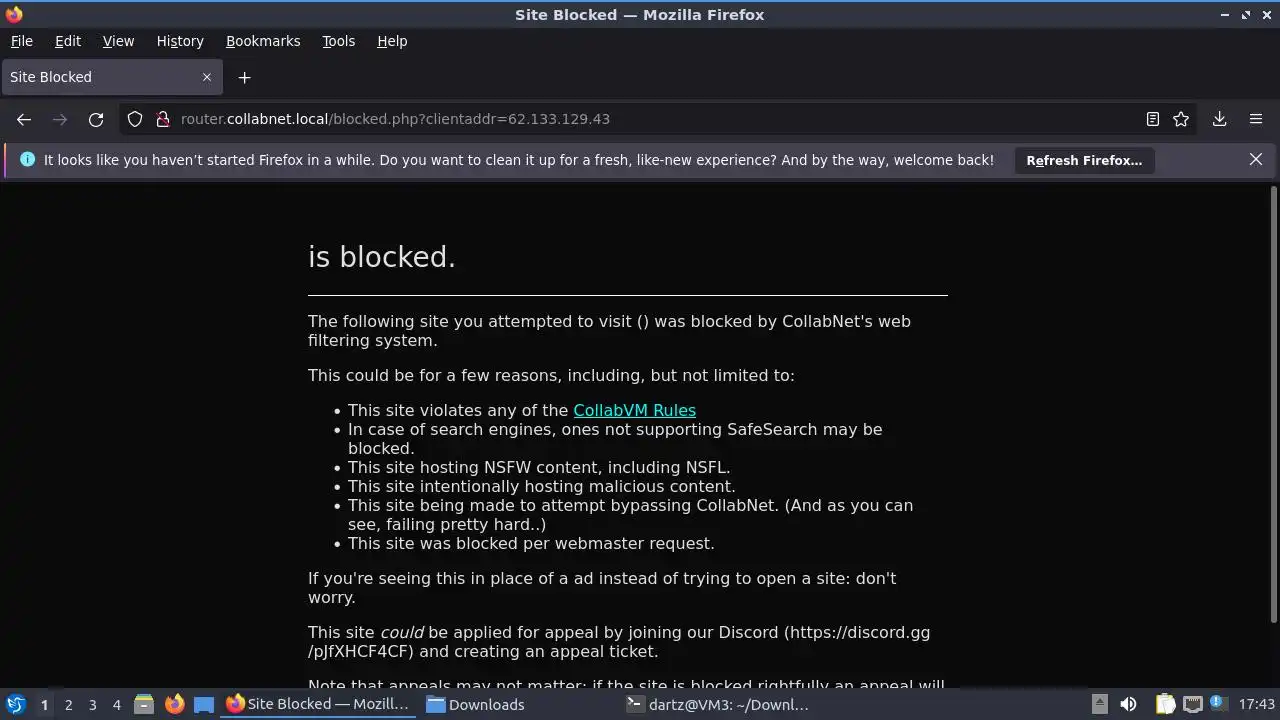Switch to workspace 3

point(92,705)
